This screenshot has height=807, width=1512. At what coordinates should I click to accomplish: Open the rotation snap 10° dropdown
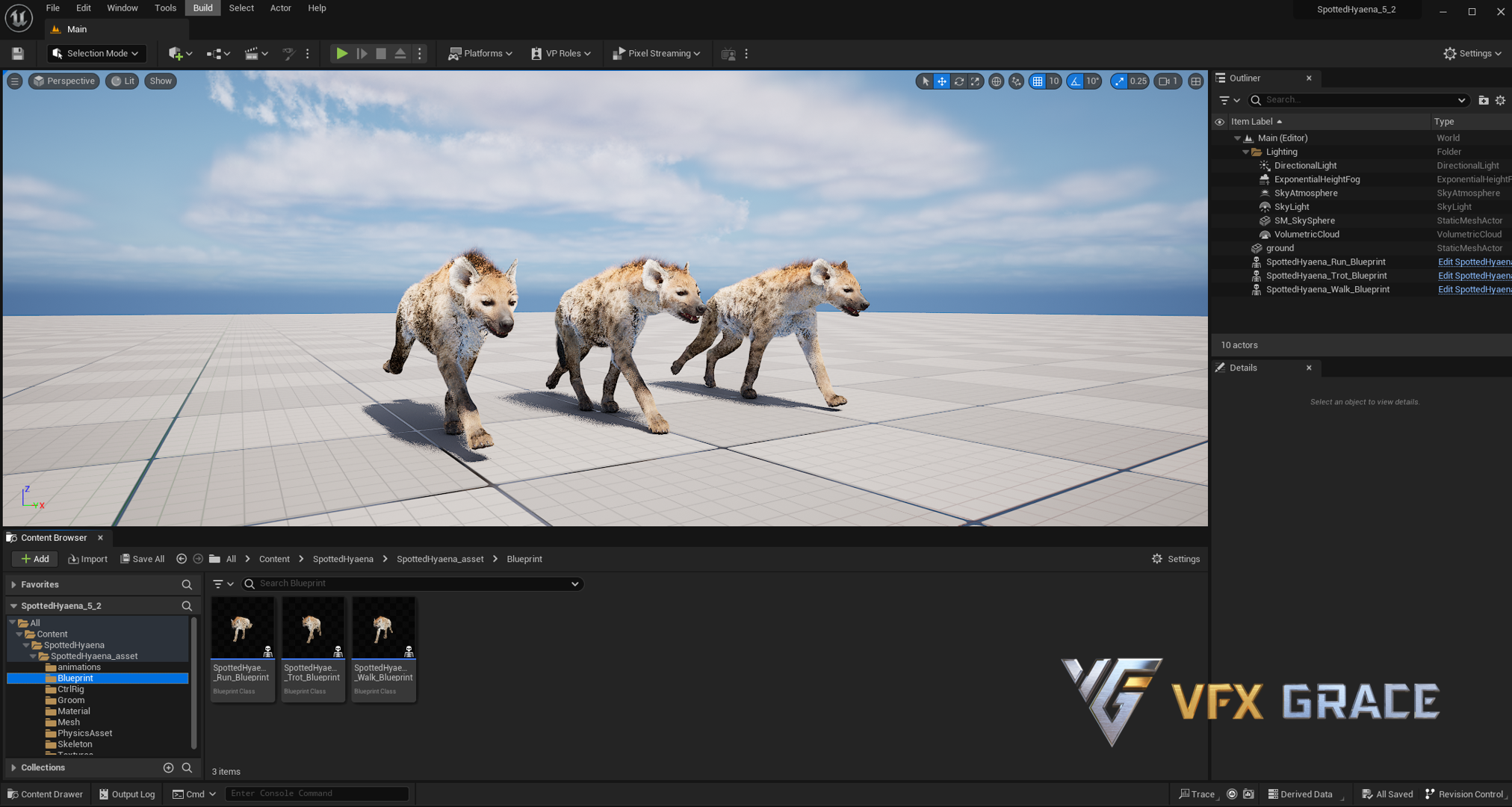1092,81
